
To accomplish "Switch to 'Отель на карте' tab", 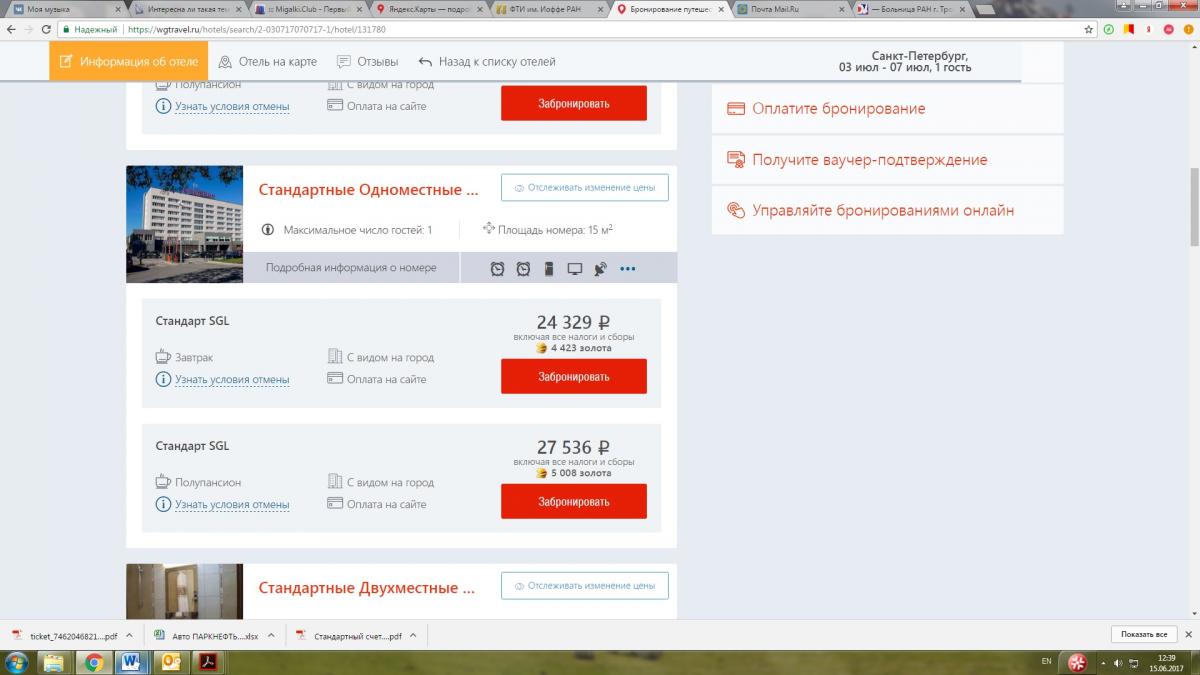I will point(267,61).
